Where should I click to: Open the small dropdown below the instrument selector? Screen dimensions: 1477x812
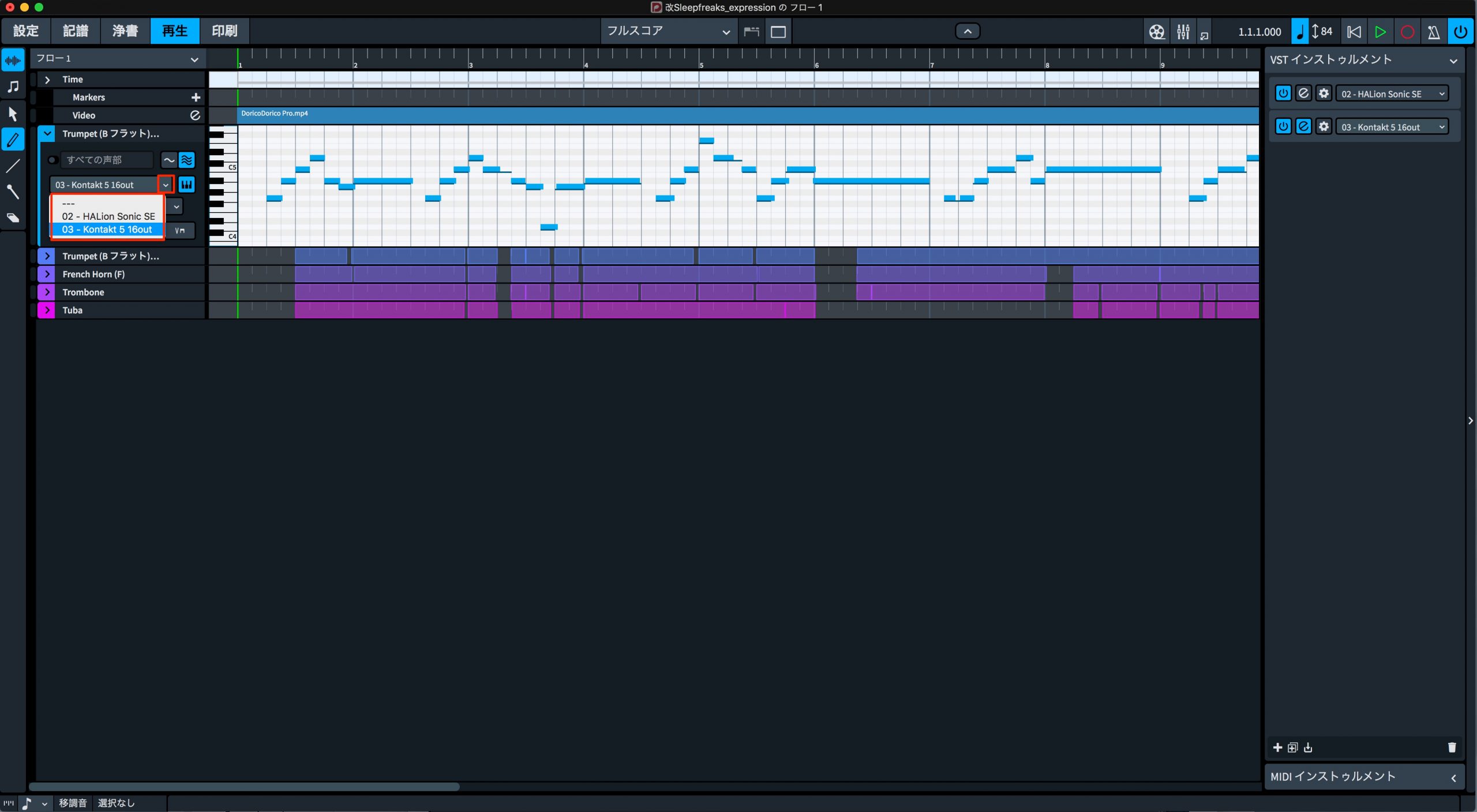[x=176, y=206]
